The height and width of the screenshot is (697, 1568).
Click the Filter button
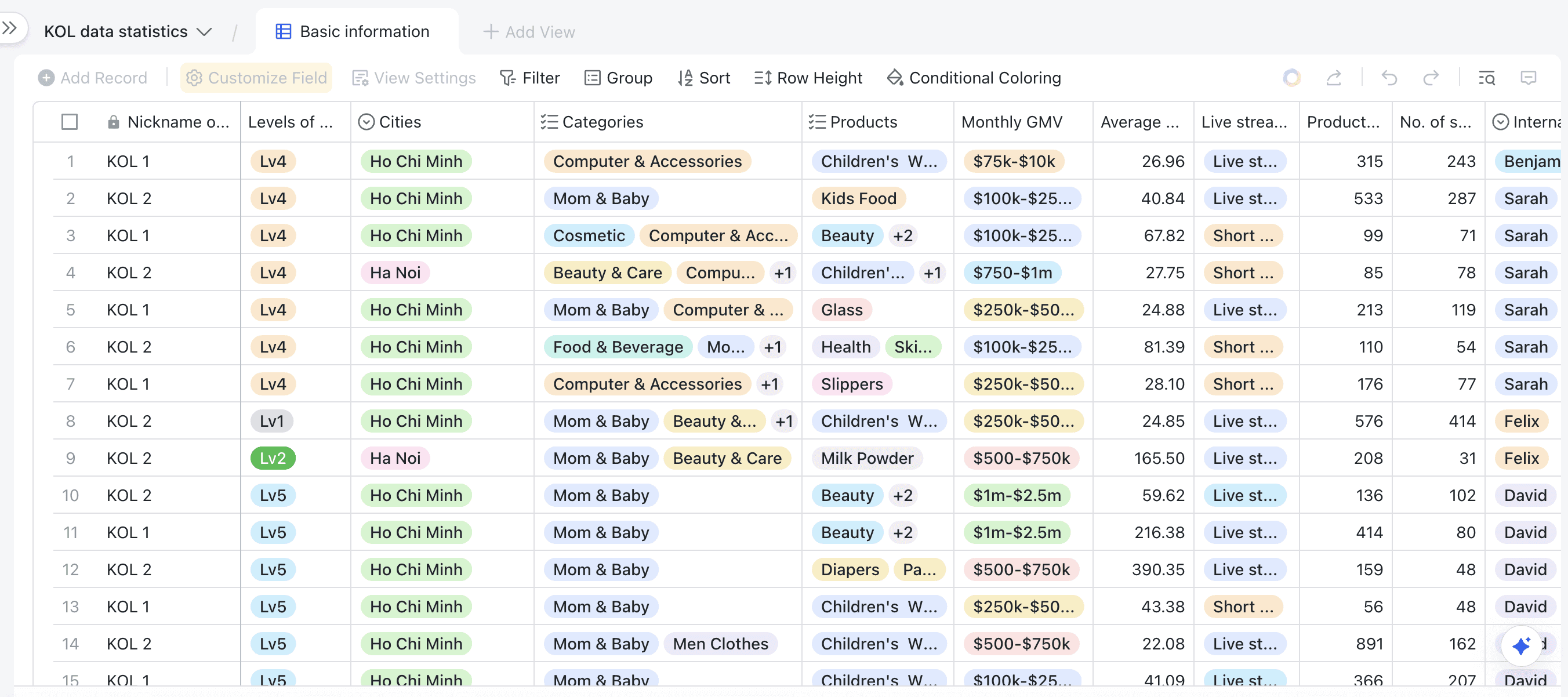(x=529, y=78)
